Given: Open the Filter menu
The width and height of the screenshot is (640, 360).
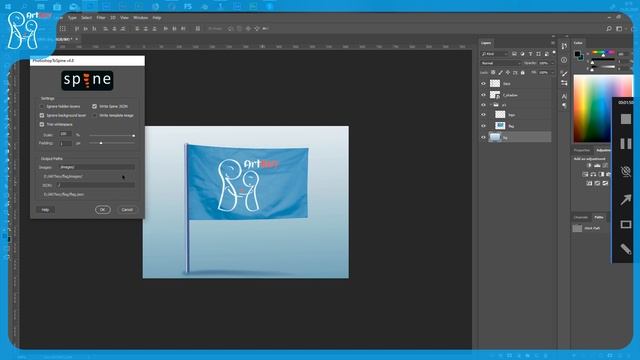Looking at the screenshot, I should [x=101, y=18].
